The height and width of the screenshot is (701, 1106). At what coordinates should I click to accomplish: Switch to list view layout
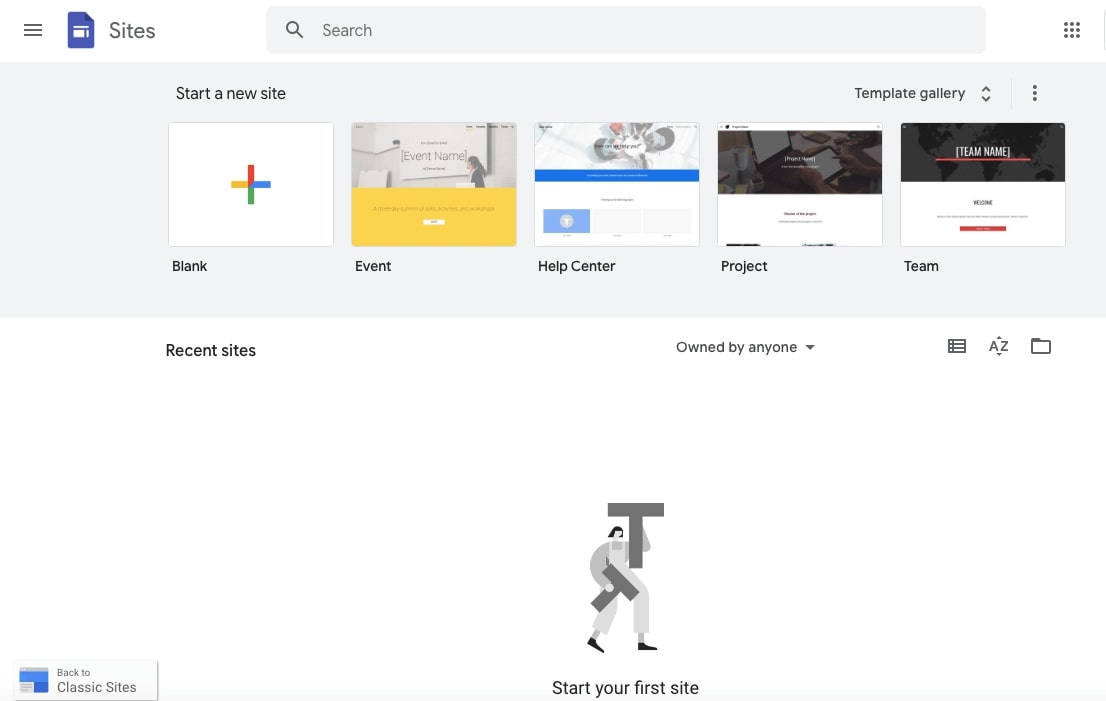(x=957, y=346)
